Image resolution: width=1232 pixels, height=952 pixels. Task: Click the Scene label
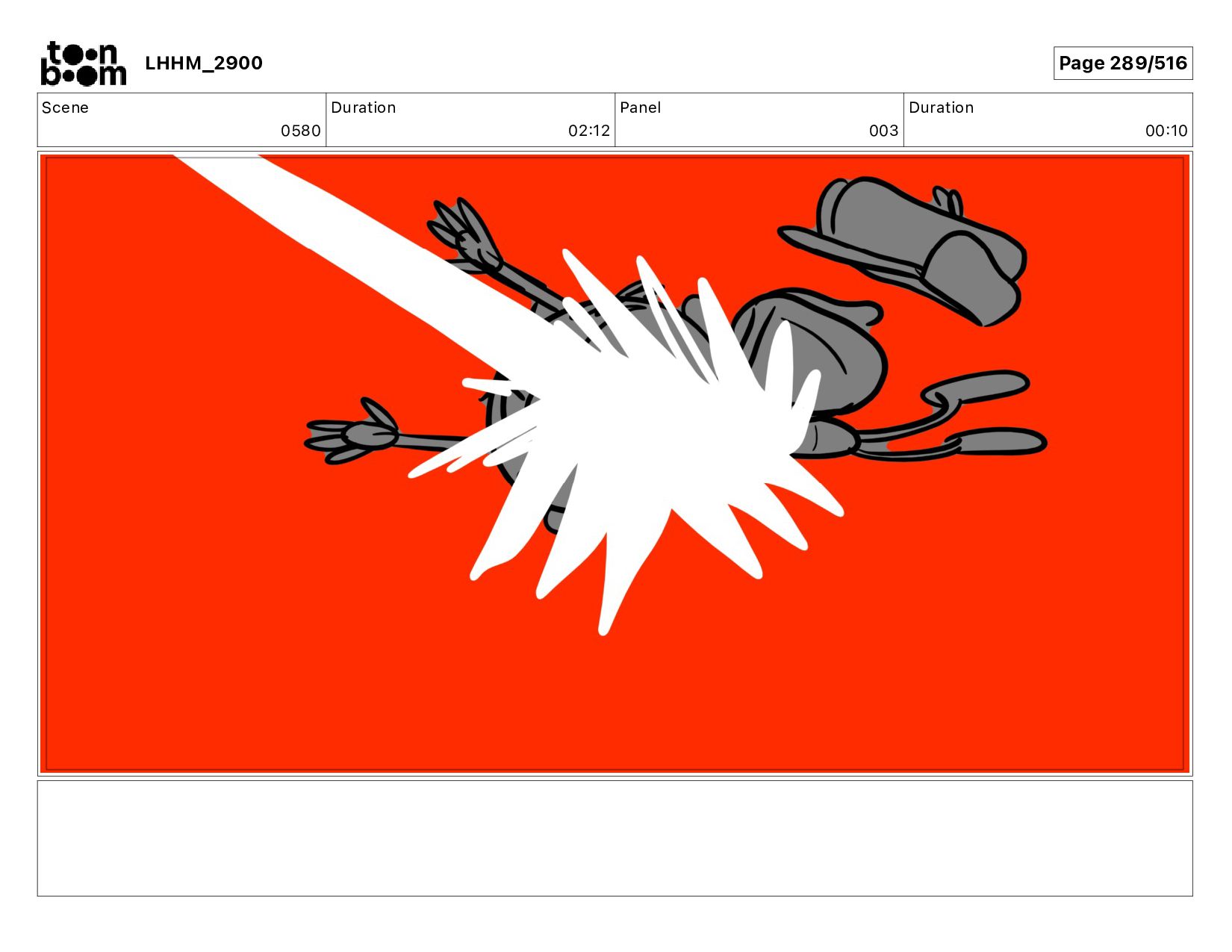65,108
